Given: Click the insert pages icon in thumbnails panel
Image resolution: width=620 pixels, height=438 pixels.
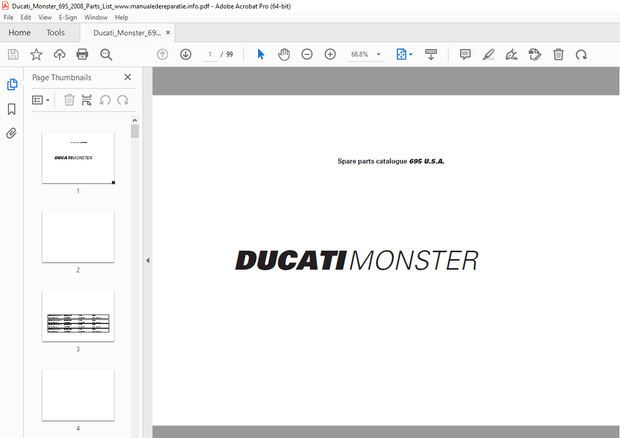Looking at the screenshot, I should (x=87, y=100).
